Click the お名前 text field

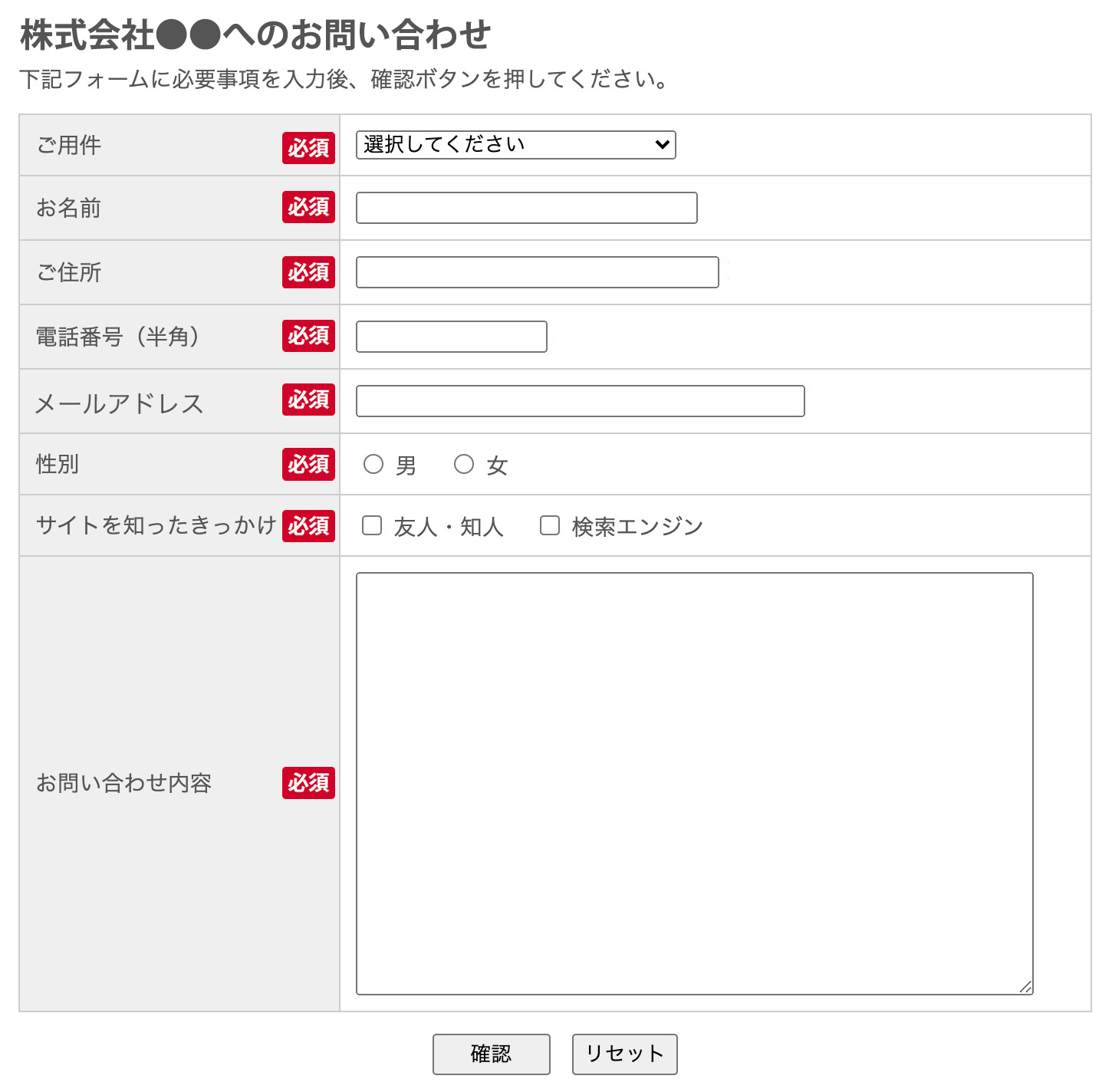point(527,208)
